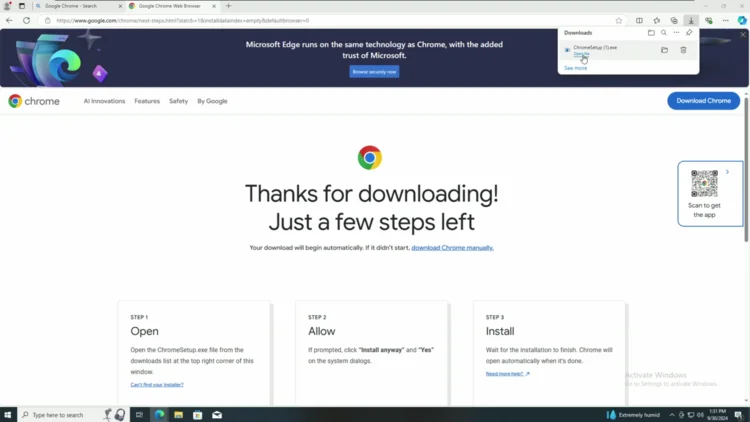Image resolution: width=750 pixels, height=422 pixels.
Task: Open the Safety menu item
Action: (x=178, y=101)
